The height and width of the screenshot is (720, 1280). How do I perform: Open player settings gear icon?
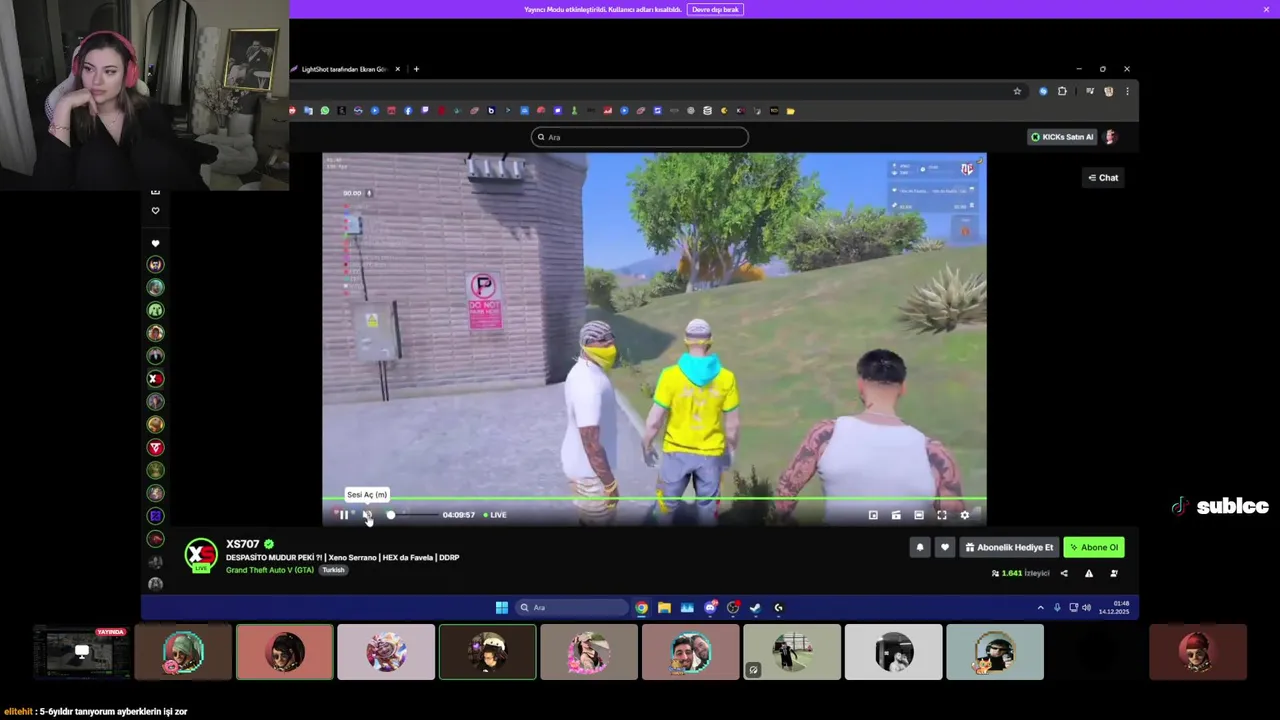964,515
